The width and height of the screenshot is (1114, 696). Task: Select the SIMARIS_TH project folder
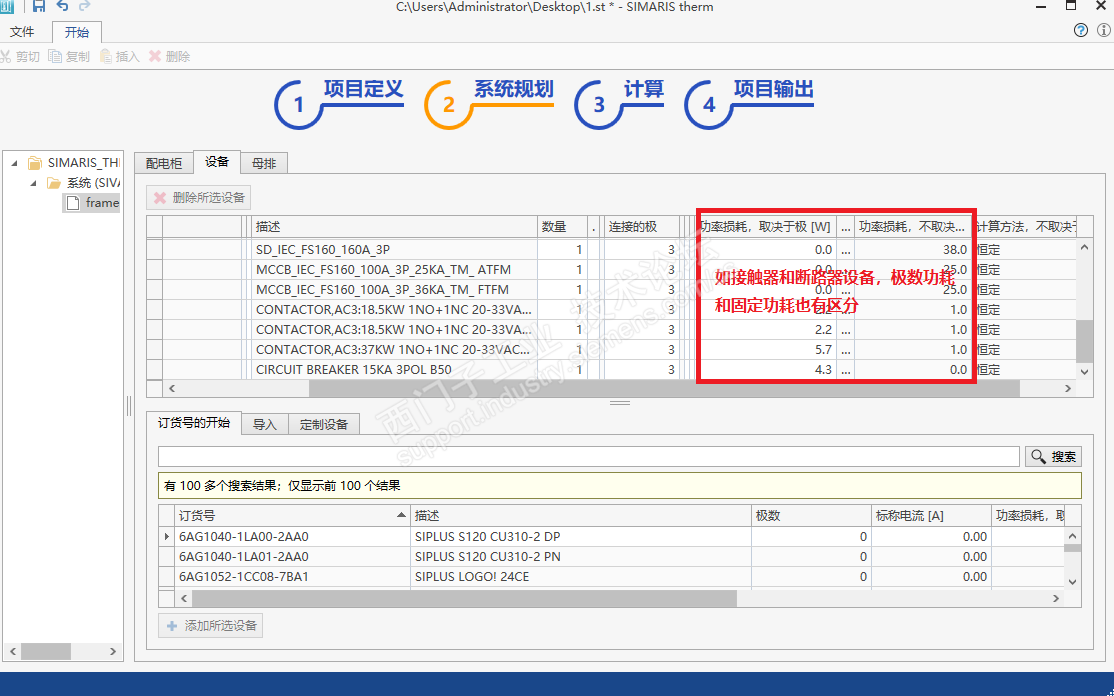click(74, 163)
